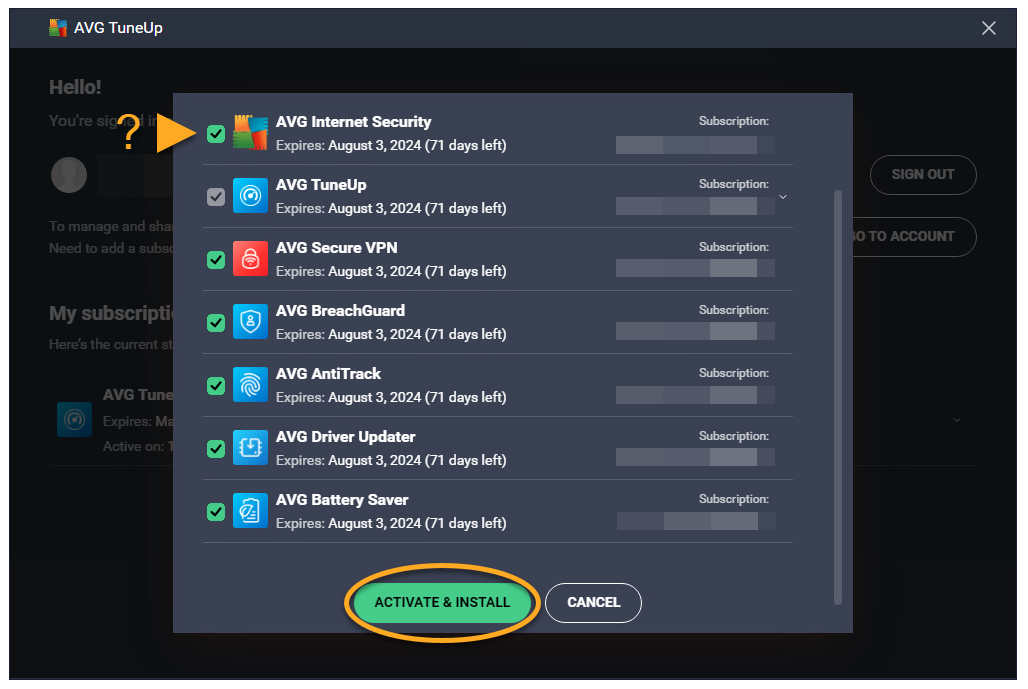
Task: Deselect the AVG Battery Saver checkbox
Action: pyautogui.click(x=216, y=512)
